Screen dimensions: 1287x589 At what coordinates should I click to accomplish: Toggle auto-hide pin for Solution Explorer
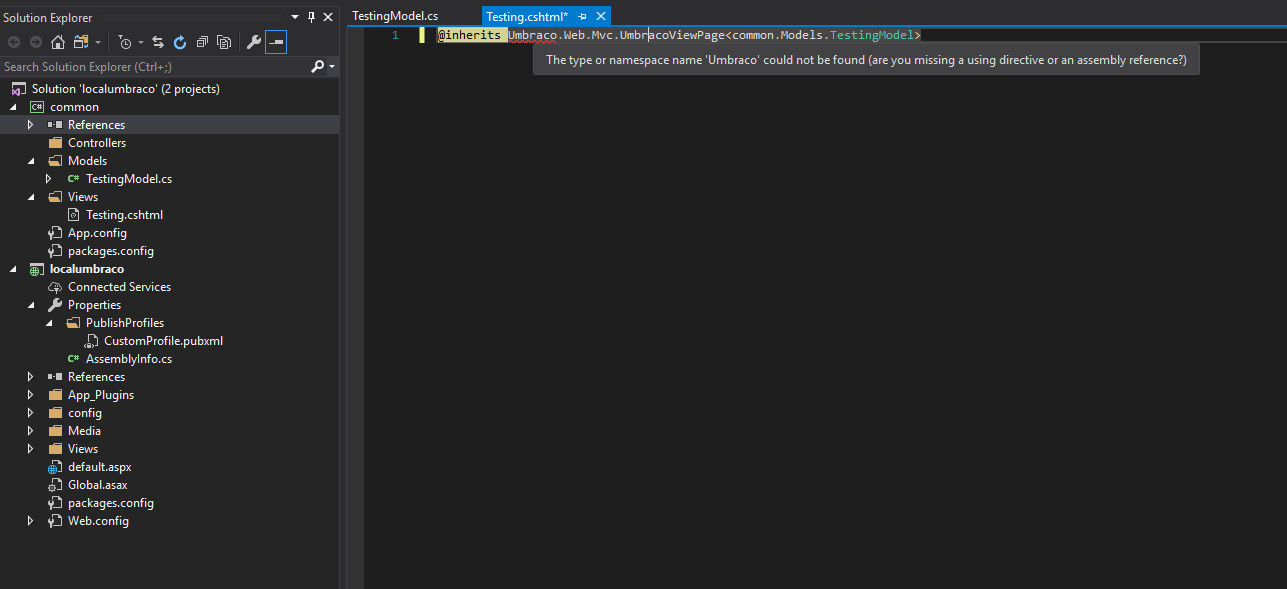point(312,17)
